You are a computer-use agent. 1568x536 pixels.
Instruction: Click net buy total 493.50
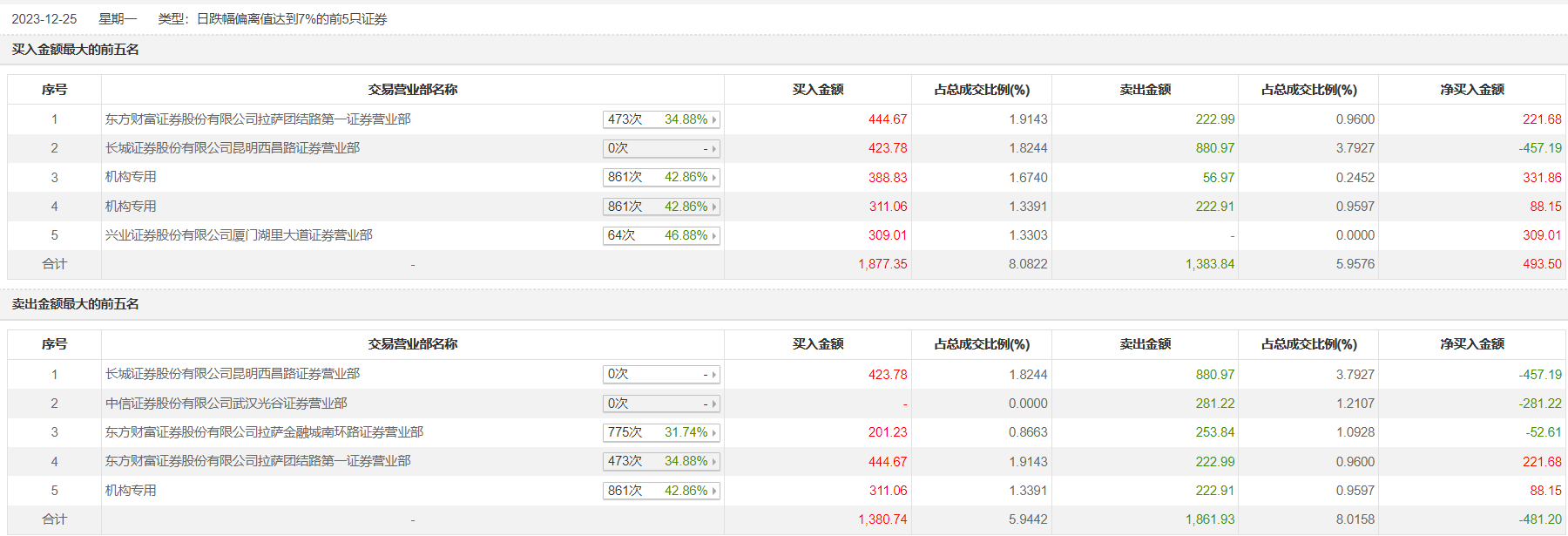point(1542,264)
